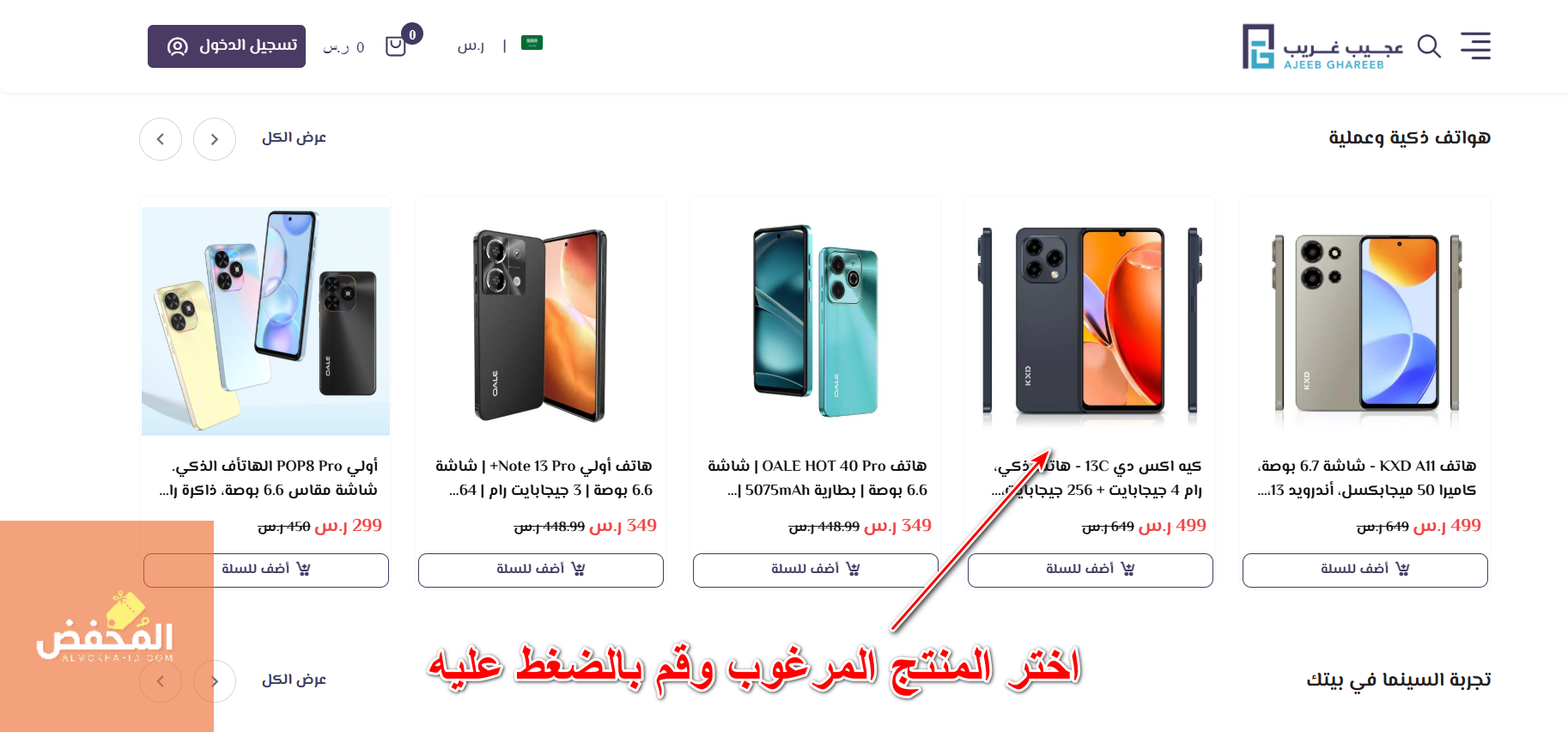Add KXD 13C phone to cart
Image resolution: width=1568 pixels, height=732 pixels.
tap(1091, 570)
